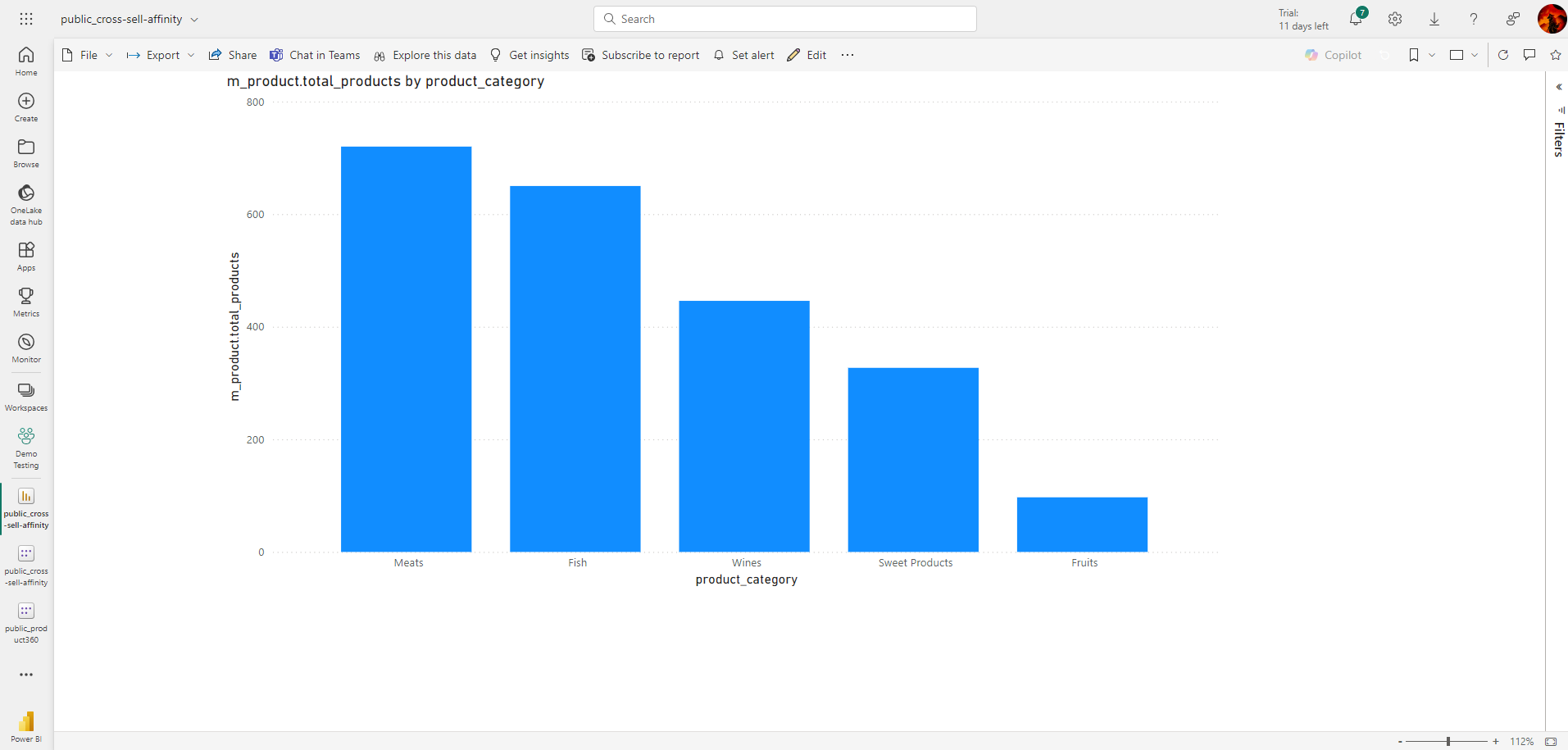The height and width of the screenshot is (750, 1568).
Task: Open Browse in the left navigation
Action: 26,153
